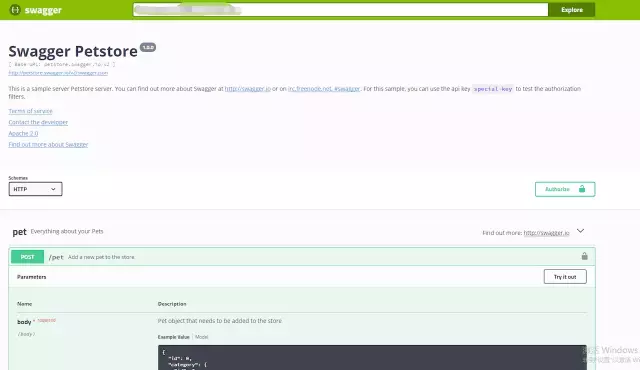Click the lock icon on POST /pet row

[584, 256]
